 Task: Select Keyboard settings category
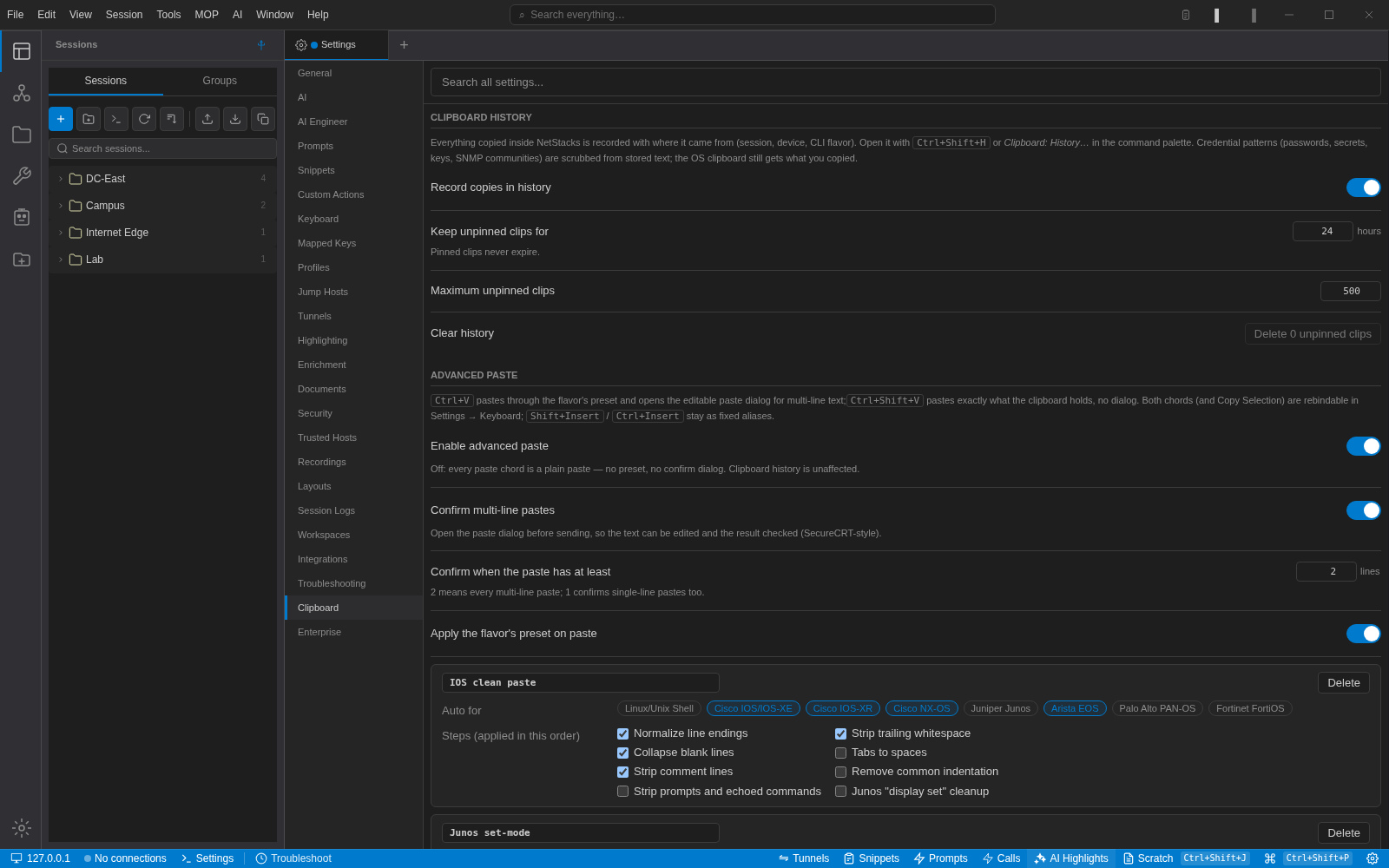[x=353, y=219]
